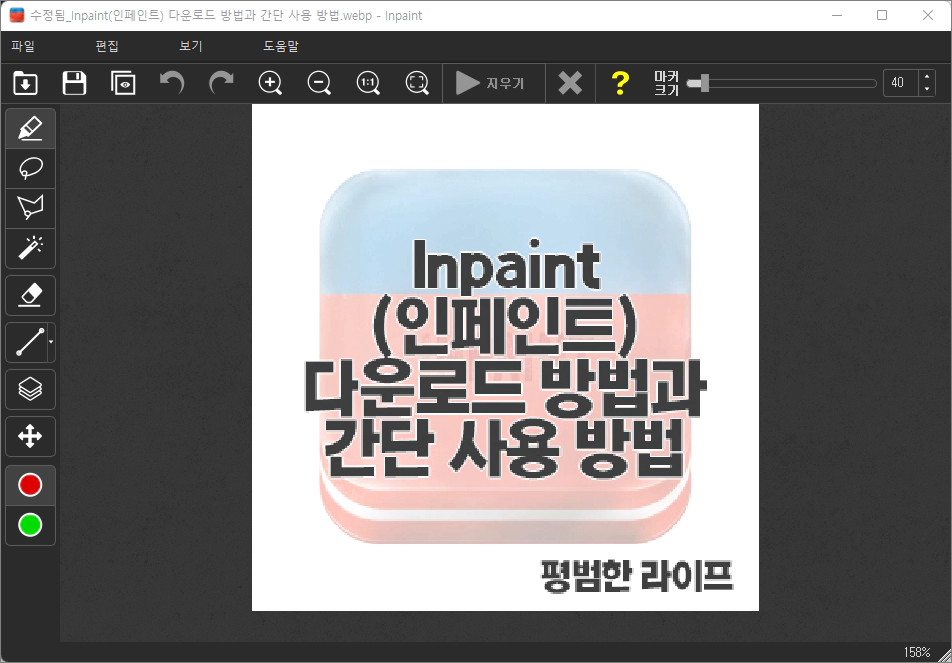Show the original image with the eye icon
The height and width of the screenshot is (663, 952).
[x=123, y=83]
